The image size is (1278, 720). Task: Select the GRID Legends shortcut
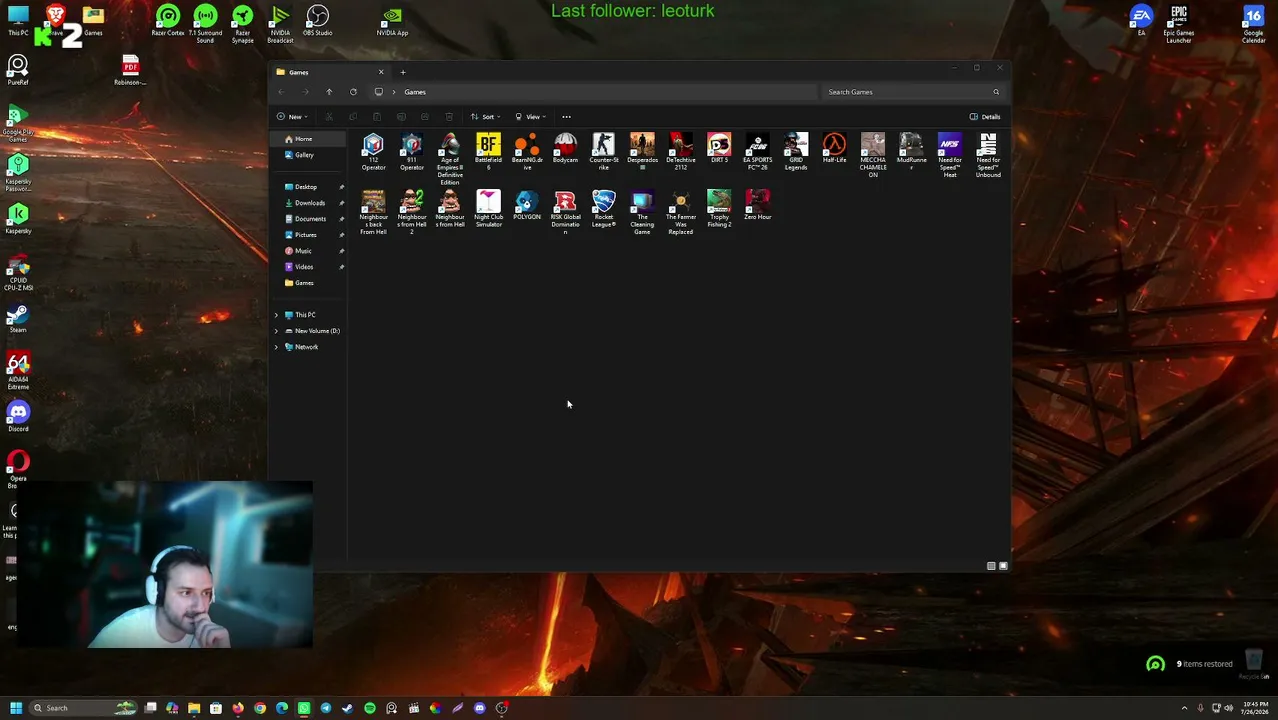click(x=796, y=152)
